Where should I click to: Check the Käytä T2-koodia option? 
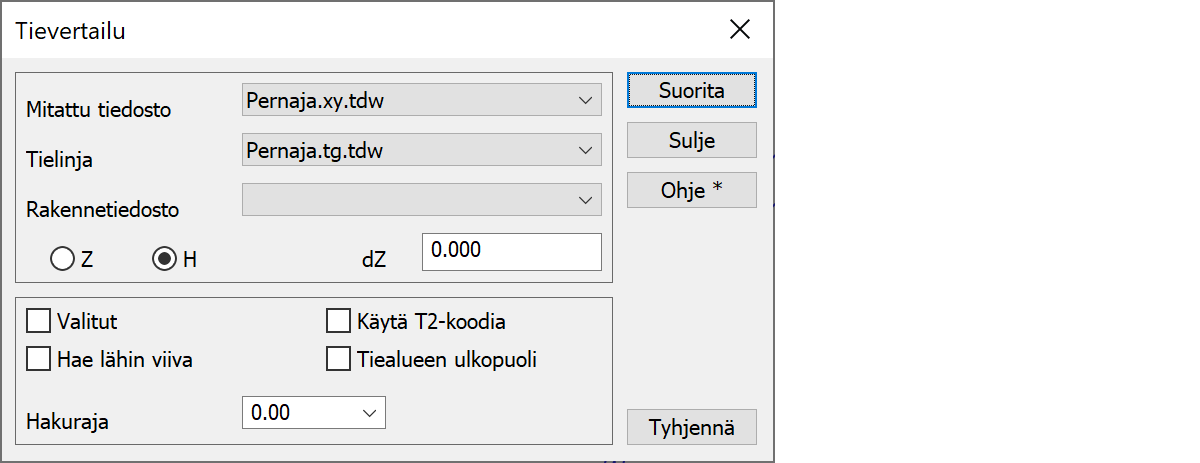[339, 321]
